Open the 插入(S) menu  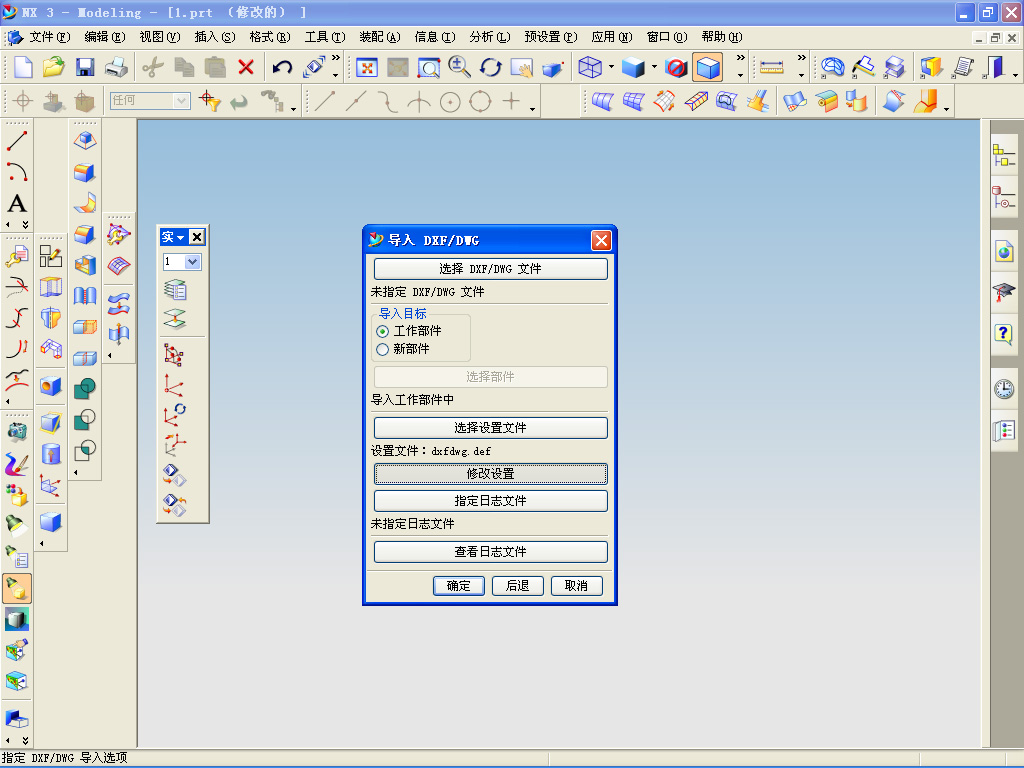tap(215, 37)
